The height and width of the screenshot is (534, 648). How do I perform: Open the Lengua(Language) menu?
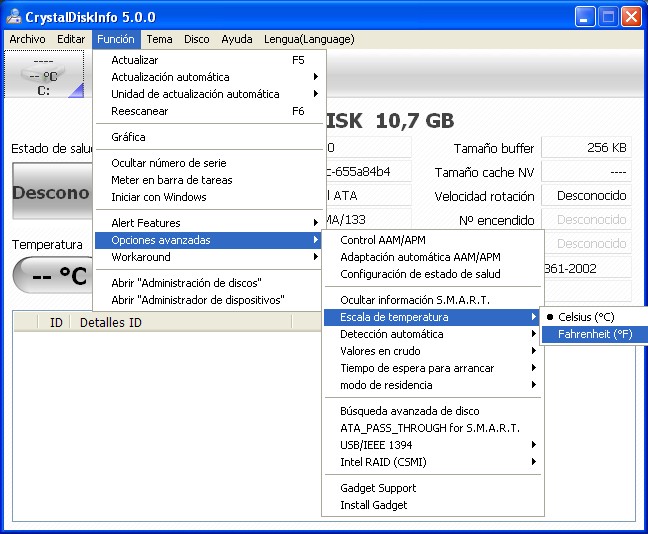[x=309, y=39]
